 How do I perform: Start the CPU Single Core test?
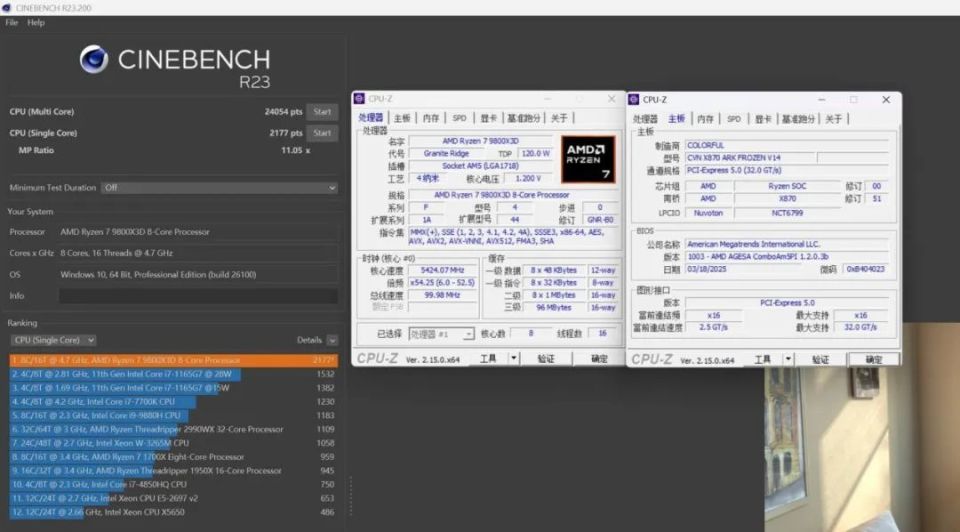[322, 133]
